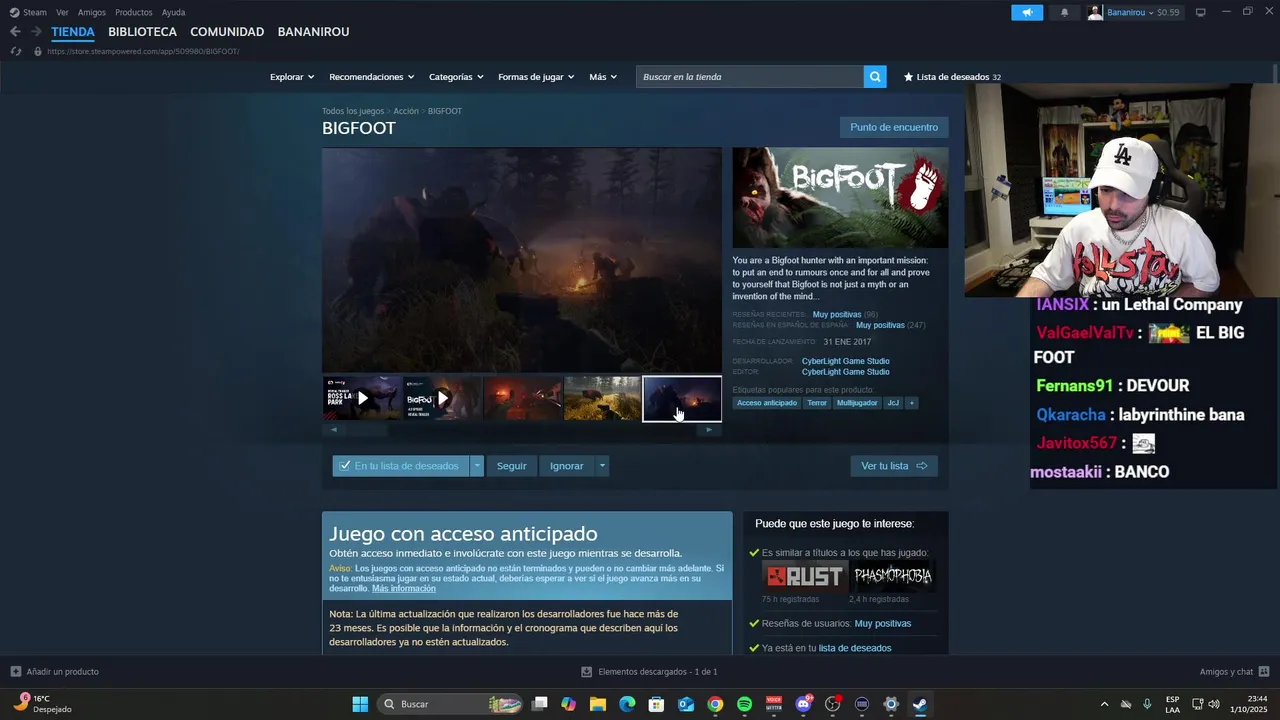1280x720 pixels.
Task: Expand the Recomendaciones menu
Action: click(372, 77)
